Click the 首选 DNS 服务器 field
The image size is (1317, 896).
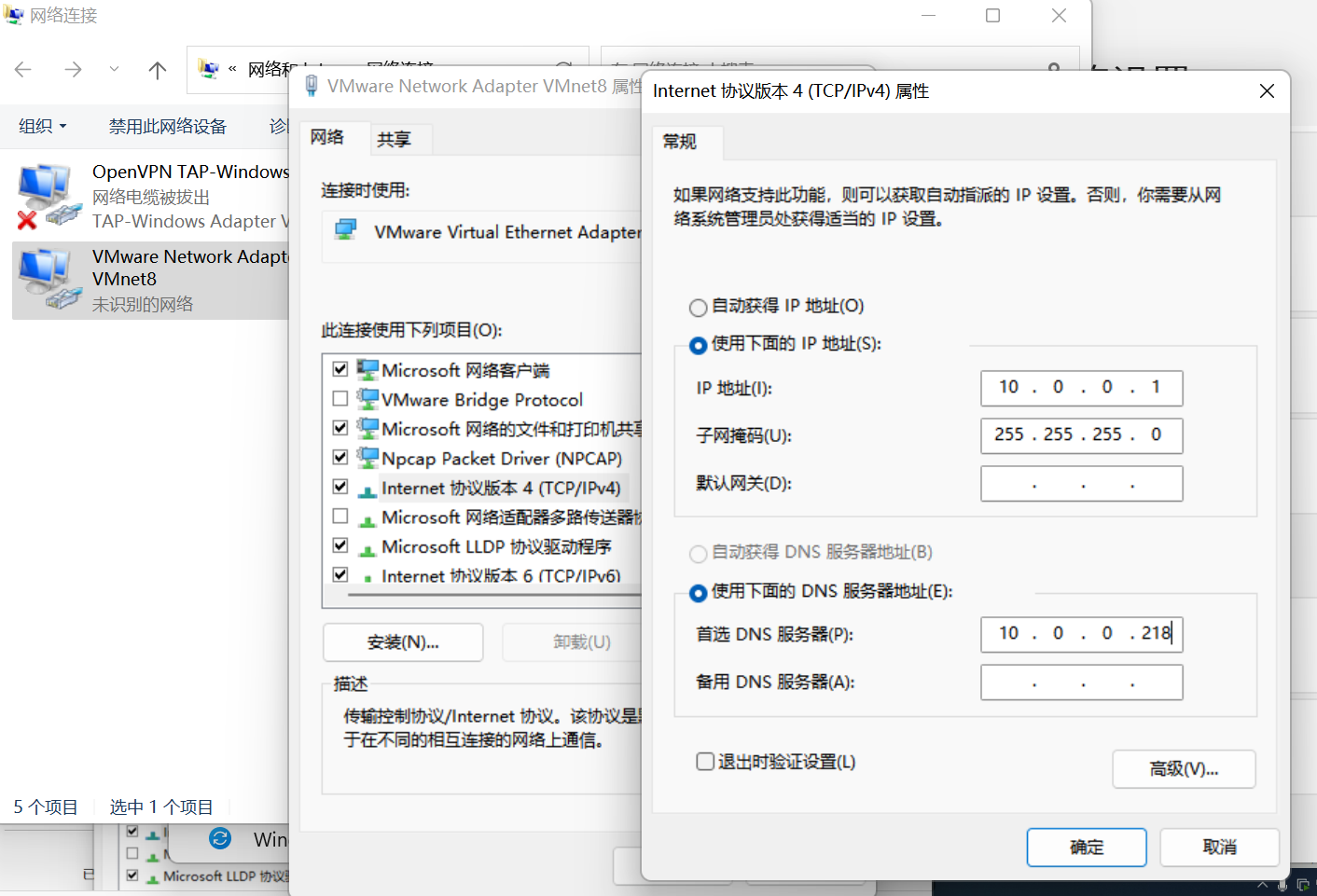click(1082, 634)
